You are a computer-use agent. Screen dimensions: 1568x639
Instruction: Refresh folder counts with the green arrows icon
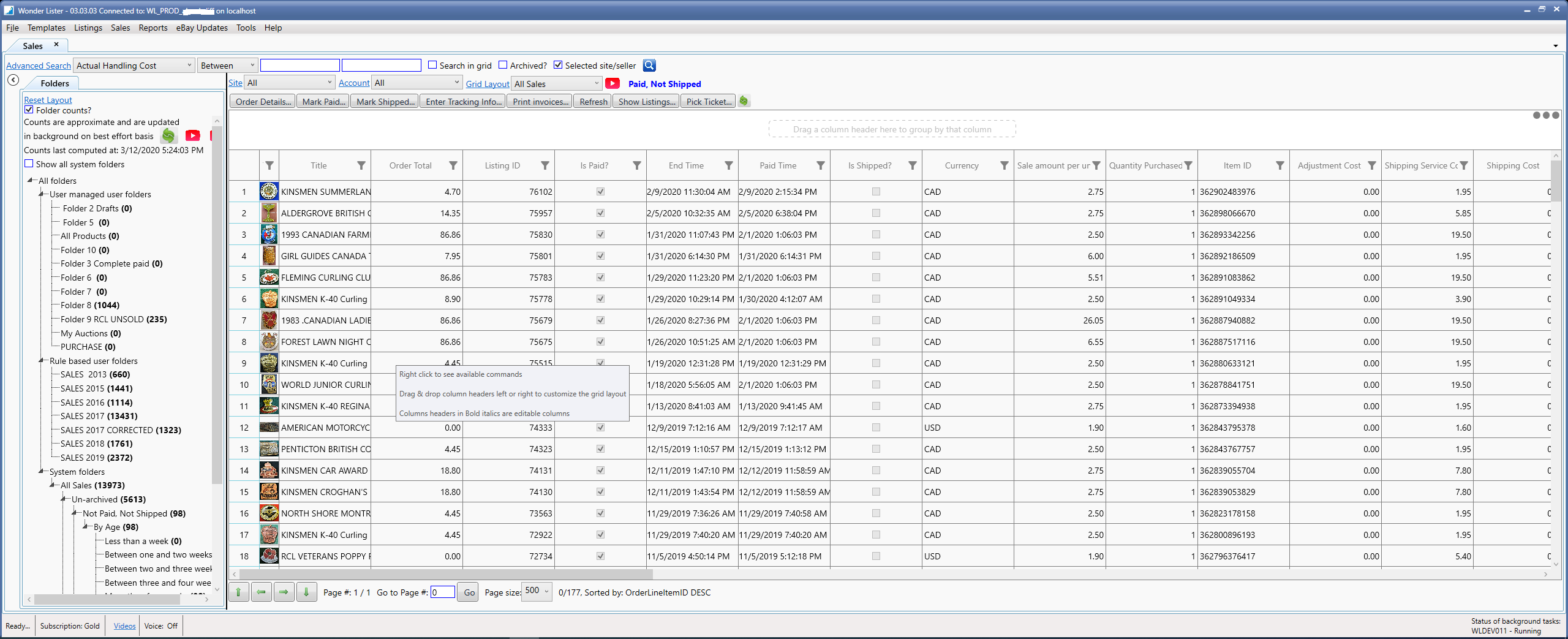click(x=168, y=135)
